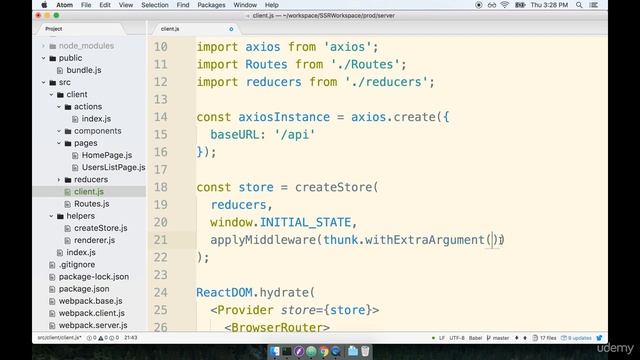Open the Notification Center icon
Image resolution: width=640 pixels, height=360 pixels.
pos(594,5)
